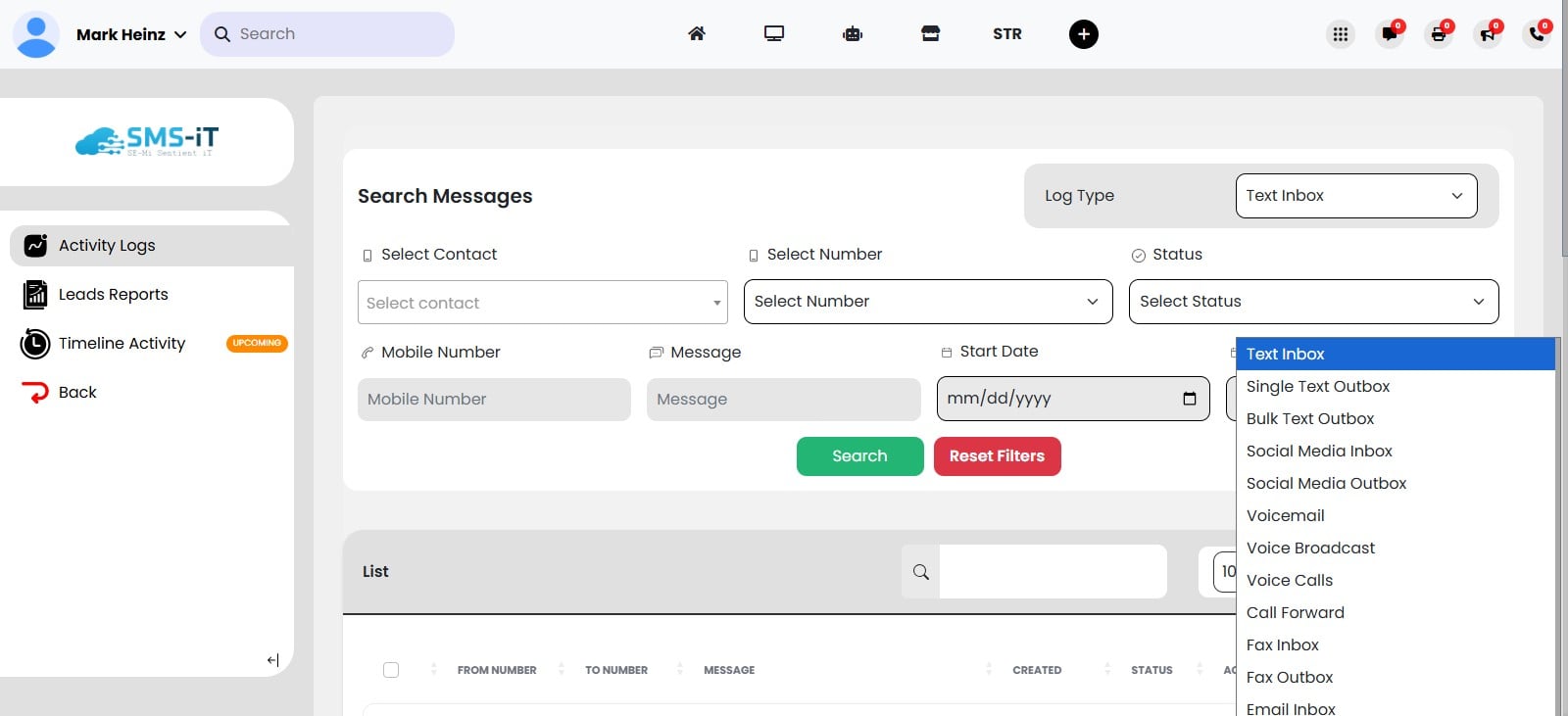Click the List search text box
Screen dimensions: 1568x716
pyautogui.click(x=1053, y=572)
